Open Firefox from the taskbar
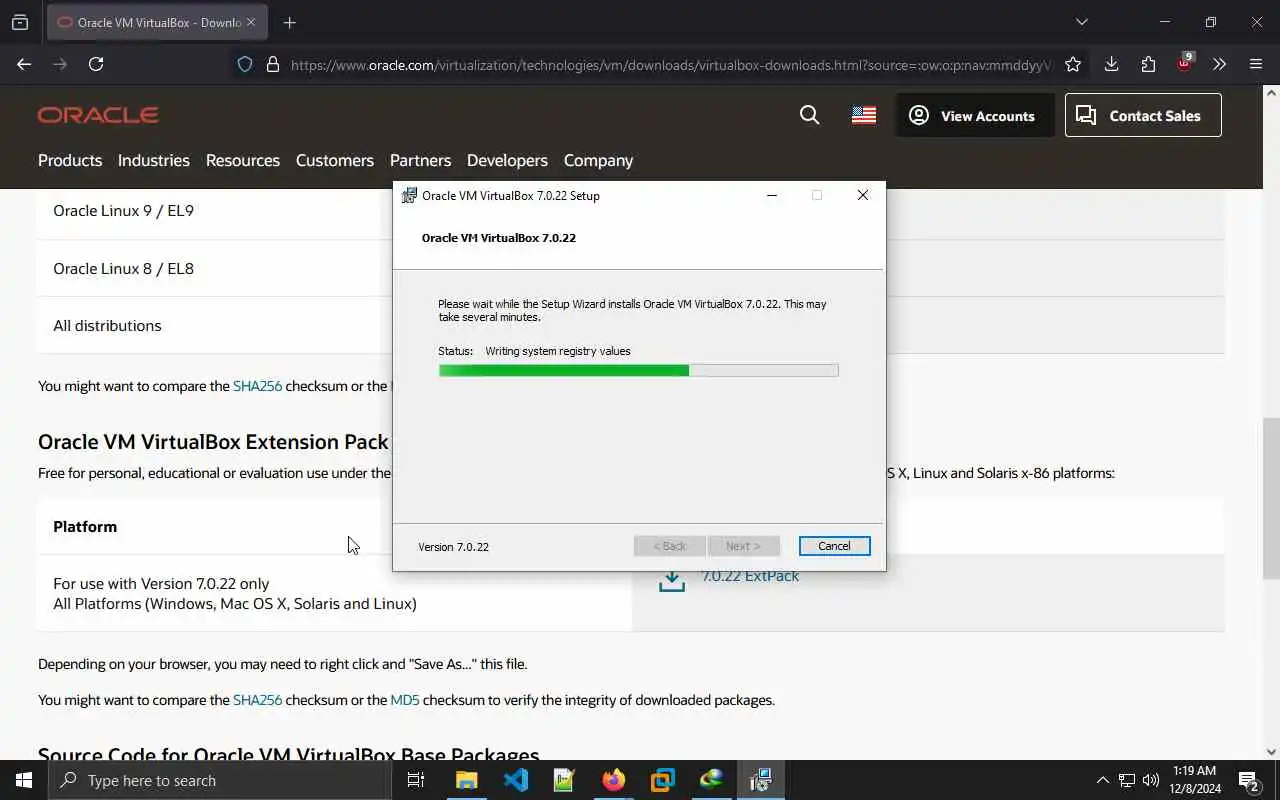This screenshot has width=1280, height=800. tap(614, 780)
